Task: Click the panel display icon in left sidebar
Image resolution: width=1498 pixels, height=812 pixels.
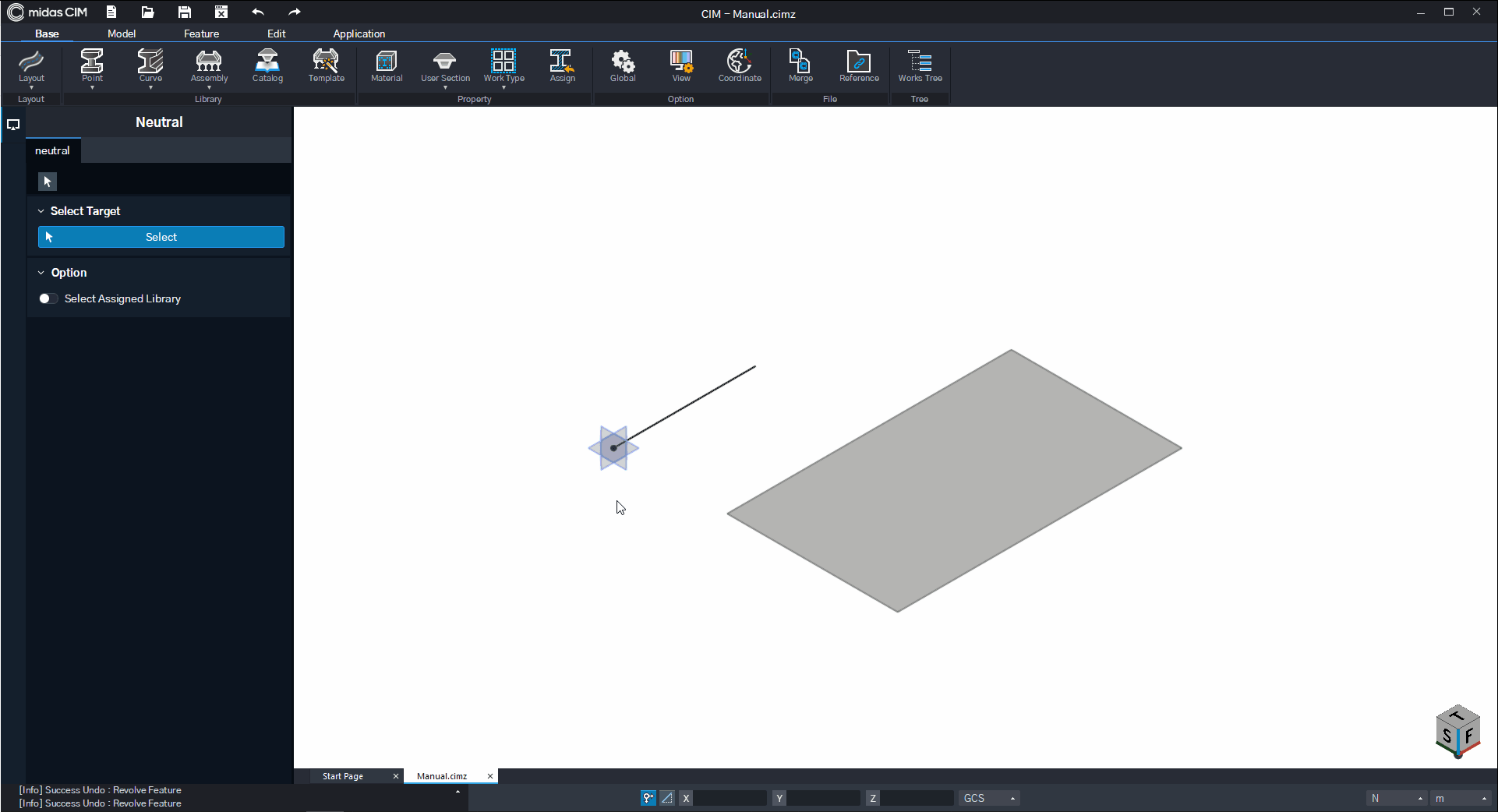Action: [13, 124]
